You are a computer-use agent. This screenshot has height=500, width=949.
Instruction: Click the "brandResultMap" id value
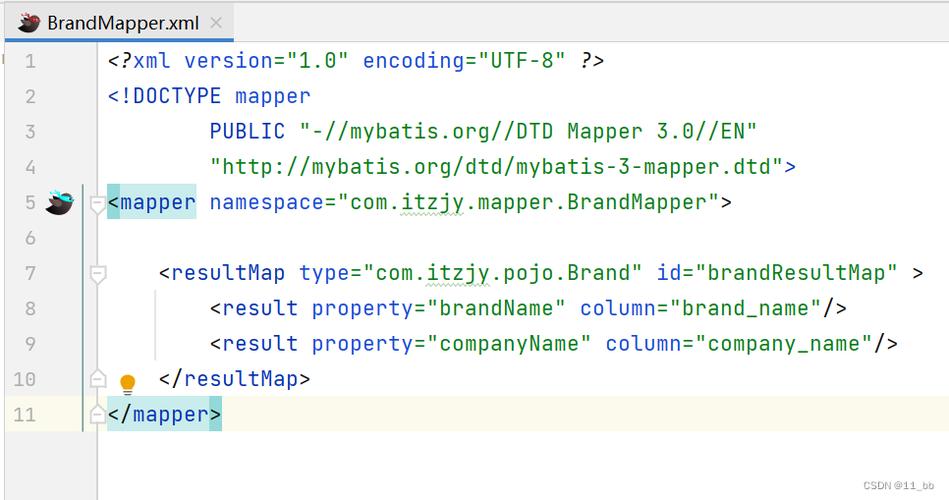[x=796, y=273]
